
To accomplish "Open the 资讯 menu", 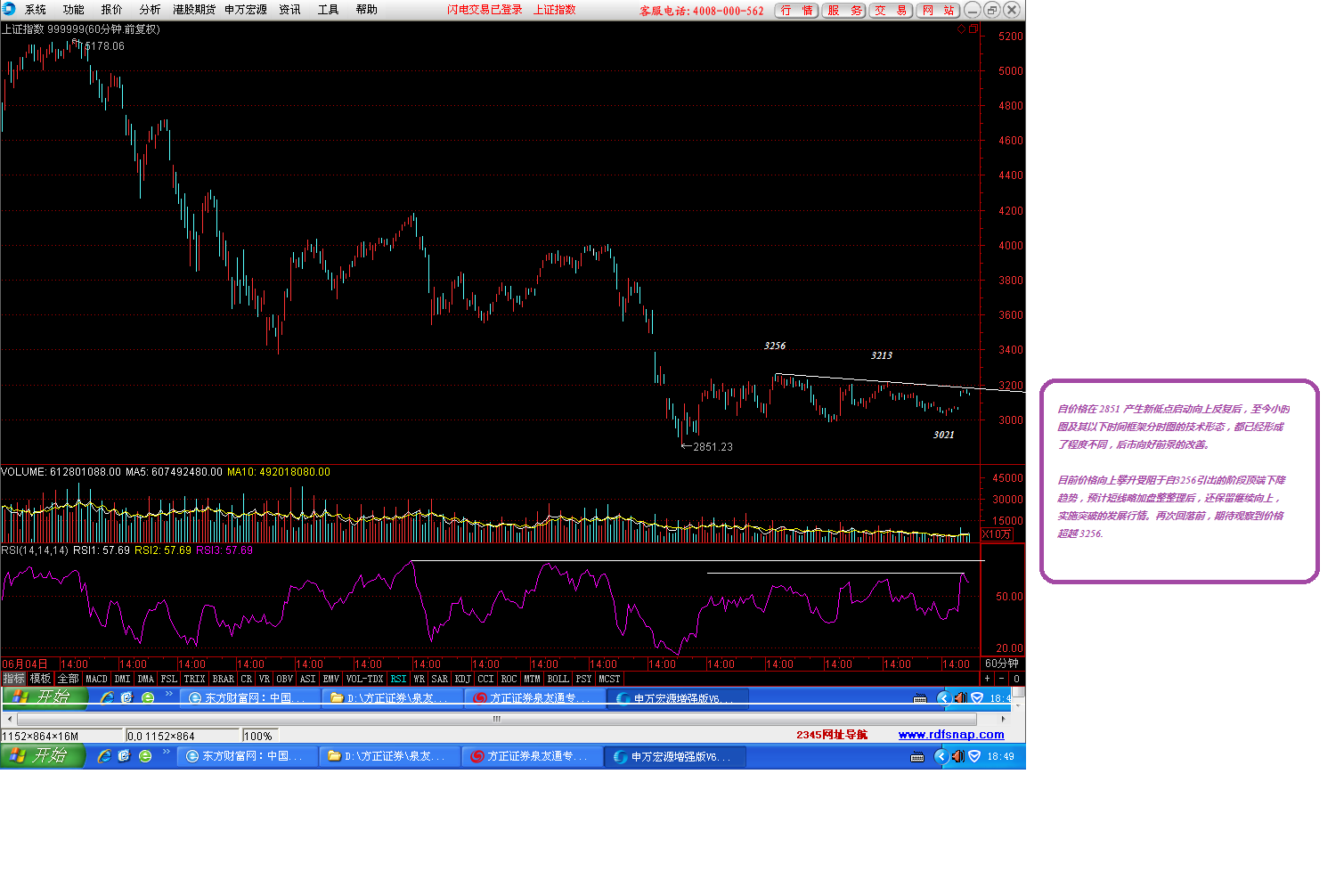I will point(290,10).
